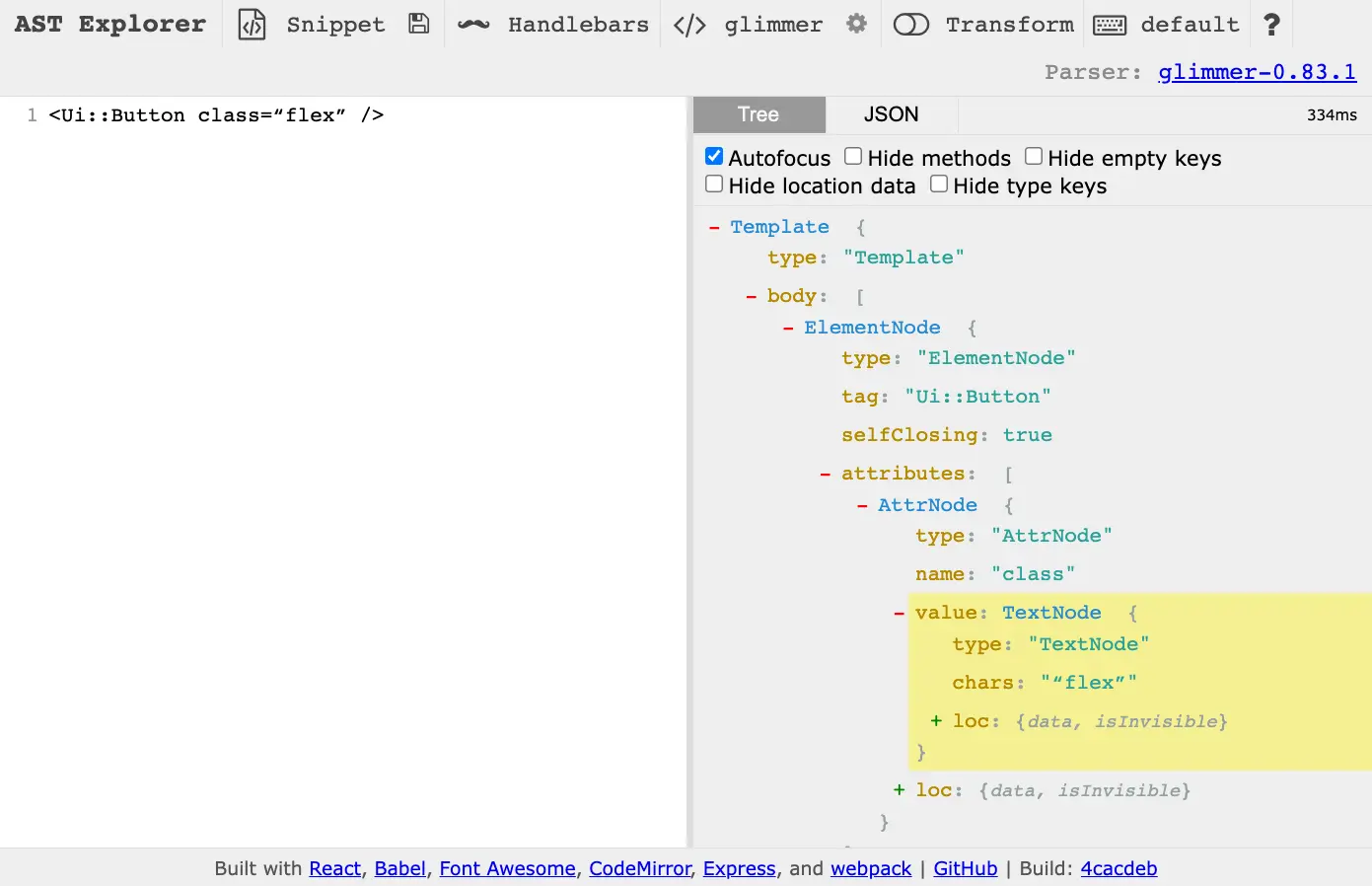Expand loc under TextNode value

(936, 721)
